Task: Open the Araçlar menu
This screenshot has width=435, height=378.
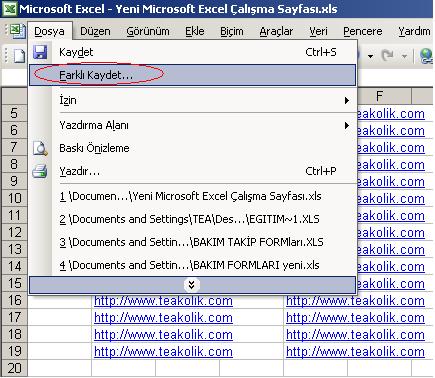Action: point(276,31)
